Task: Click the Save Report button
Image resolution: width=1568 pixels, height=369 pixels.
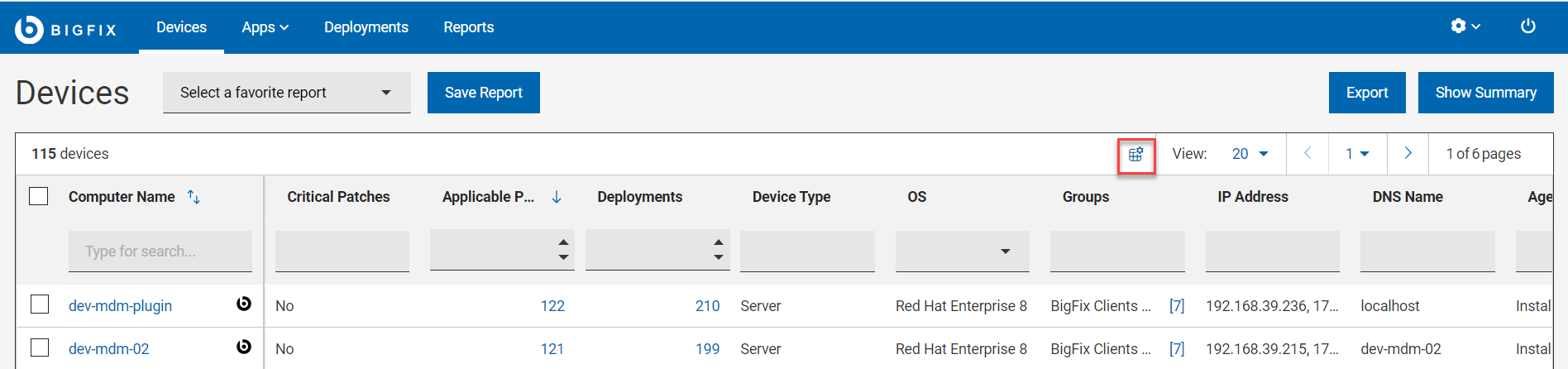Action: point(483,93)
